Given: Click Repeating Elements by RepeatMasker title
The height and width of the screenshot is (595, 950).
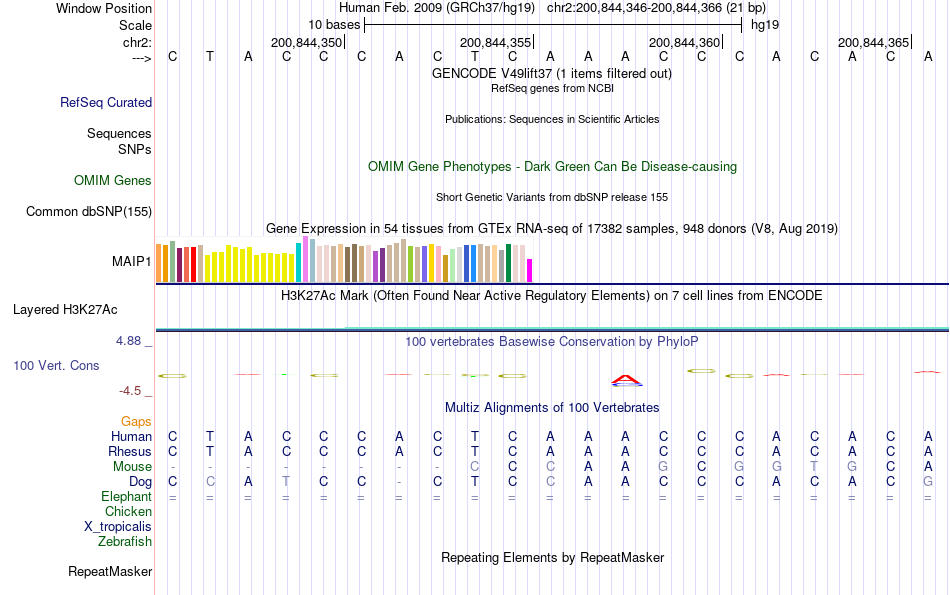Looking at the screenshot, I should pyautogui.click(x=552, y=557).
